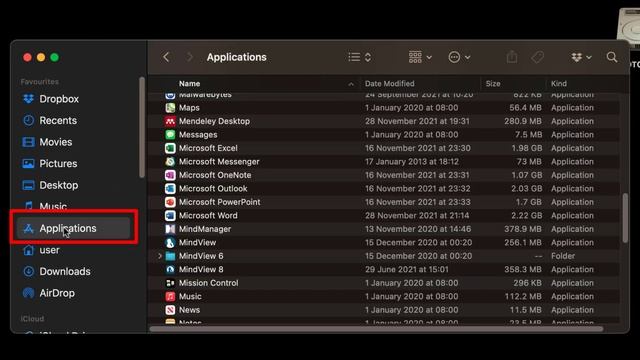Select the MindView 8 app icon
Viewport: 640px width, 360px height.
170,269
